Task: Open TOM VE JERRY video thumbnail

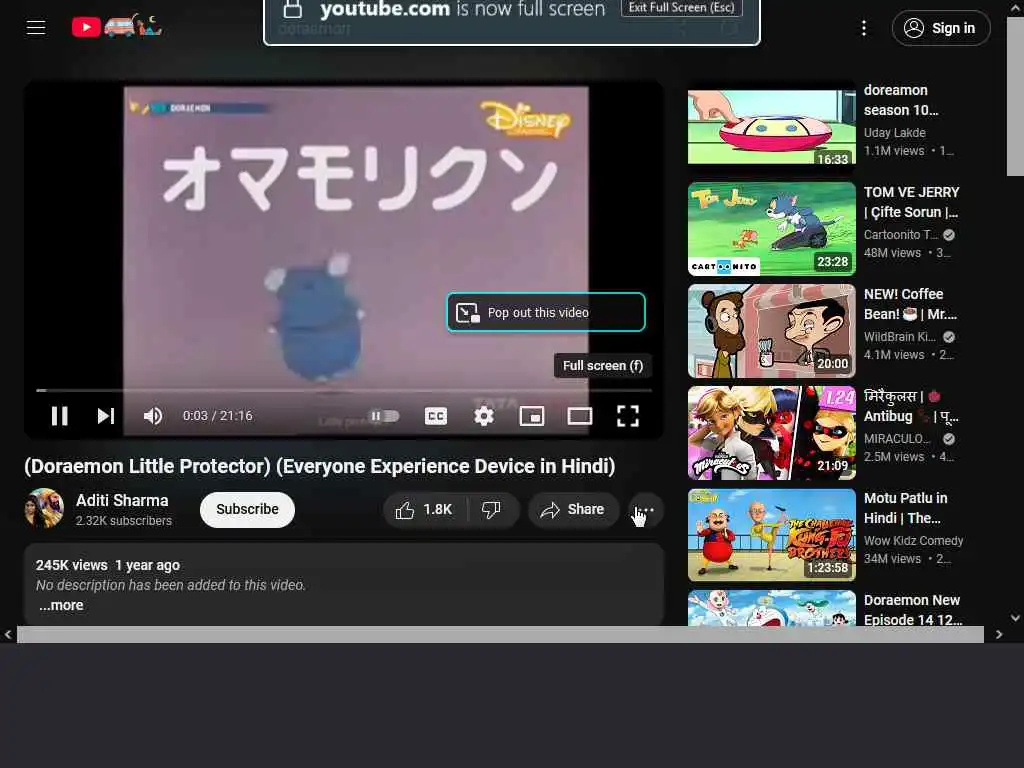Action: (771, 229)
